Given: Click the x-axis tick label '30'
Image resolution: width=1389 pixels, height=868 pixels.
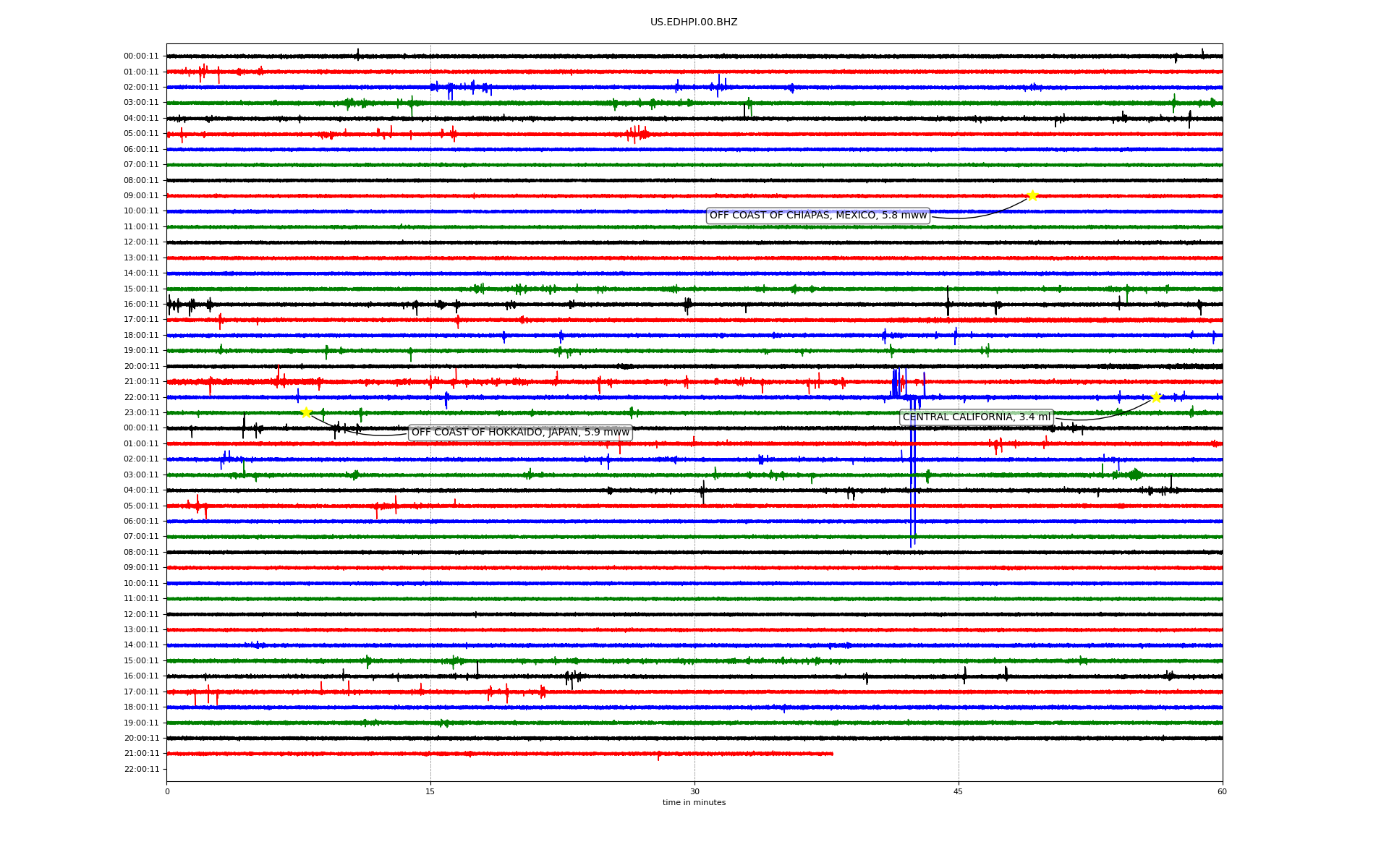Looking at the screenshot, I should [694, 791].
